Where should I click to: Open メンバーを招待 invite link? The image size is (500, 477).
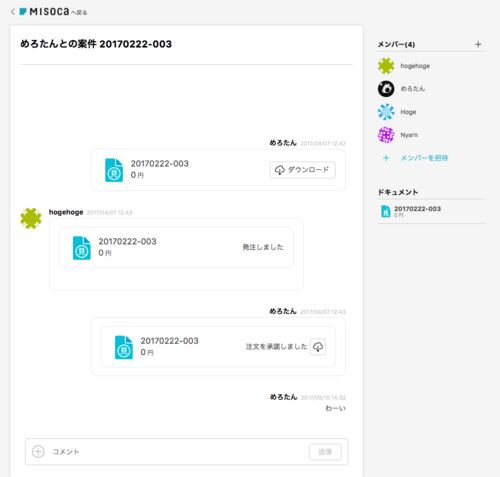tap(424, 158)
